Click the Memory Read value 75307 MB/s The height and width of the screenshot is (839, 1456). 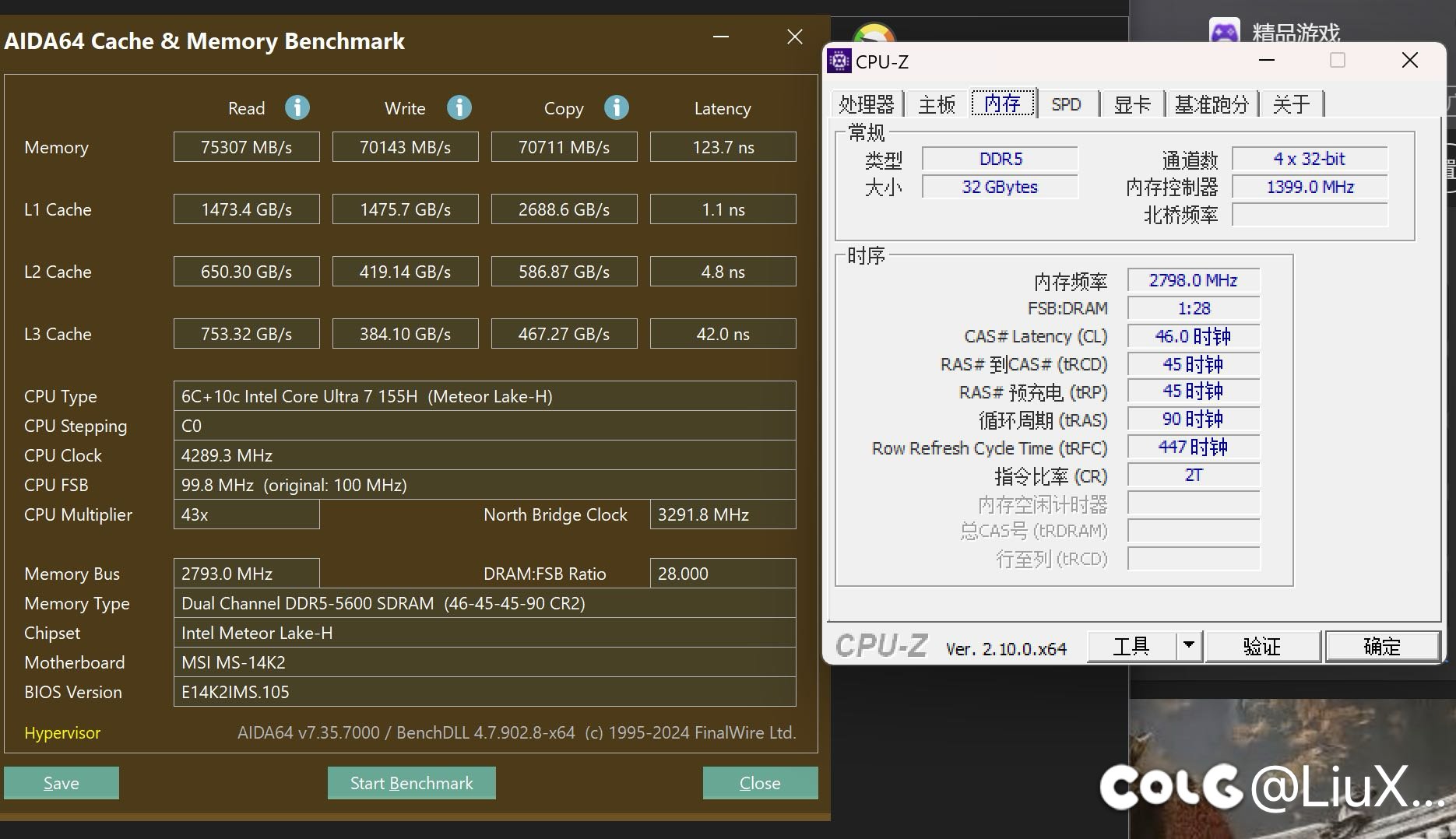pyautogui.click(x=247, y=147)
